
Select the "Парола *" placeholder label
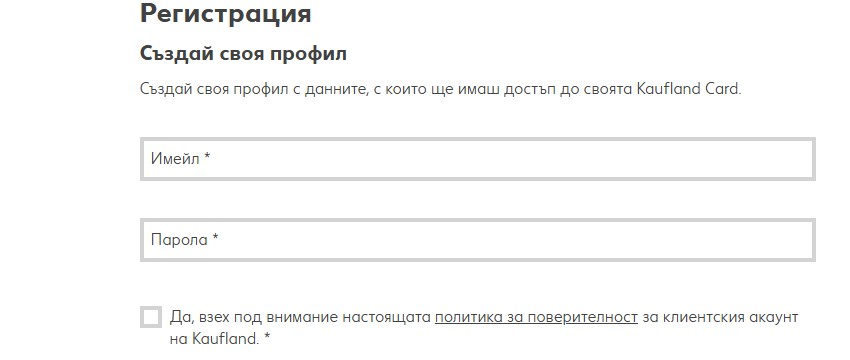tap(184, 240)
